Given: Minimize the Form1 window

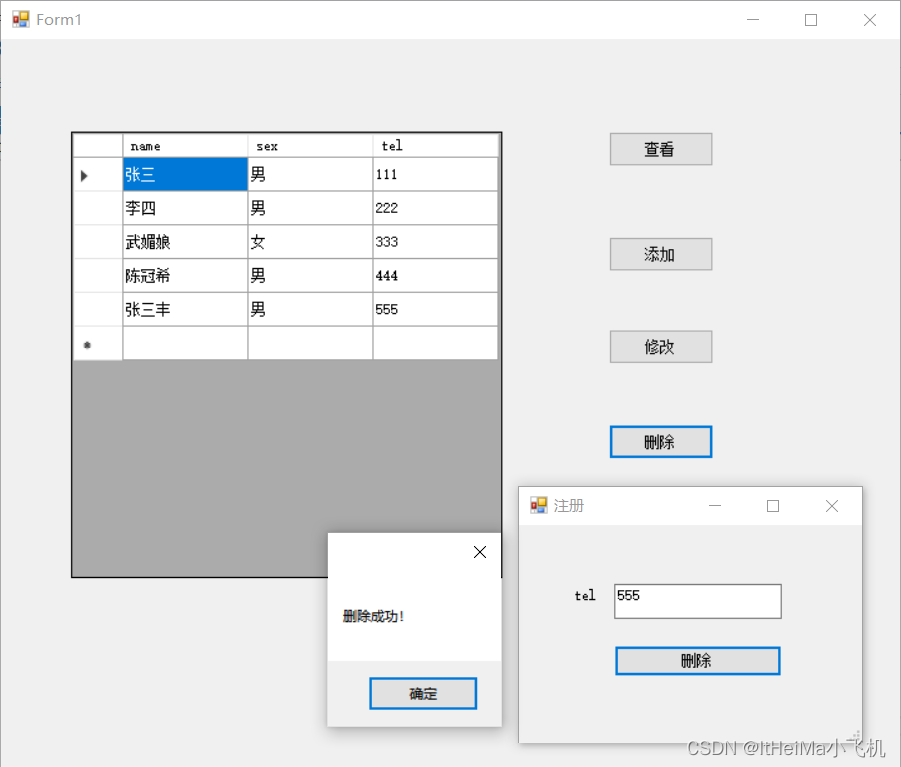Looking at the screenshot, I should (753, 20).
